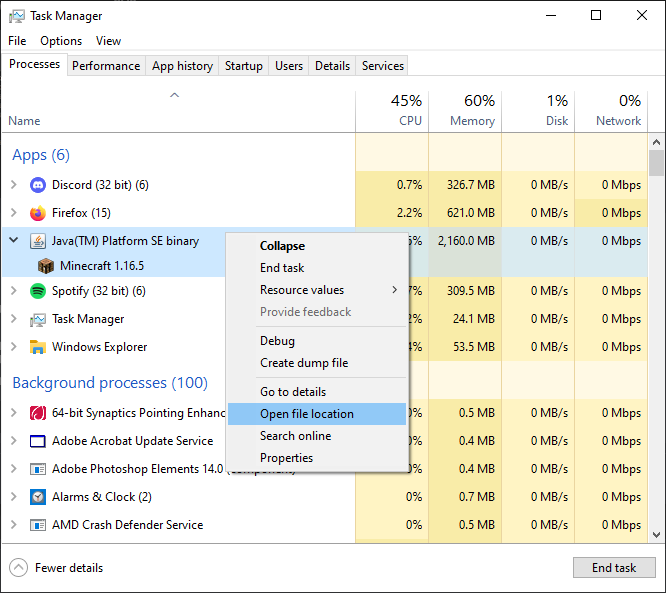
Task: Click the vertical scrollbar thumb
Action: [656, 163]
